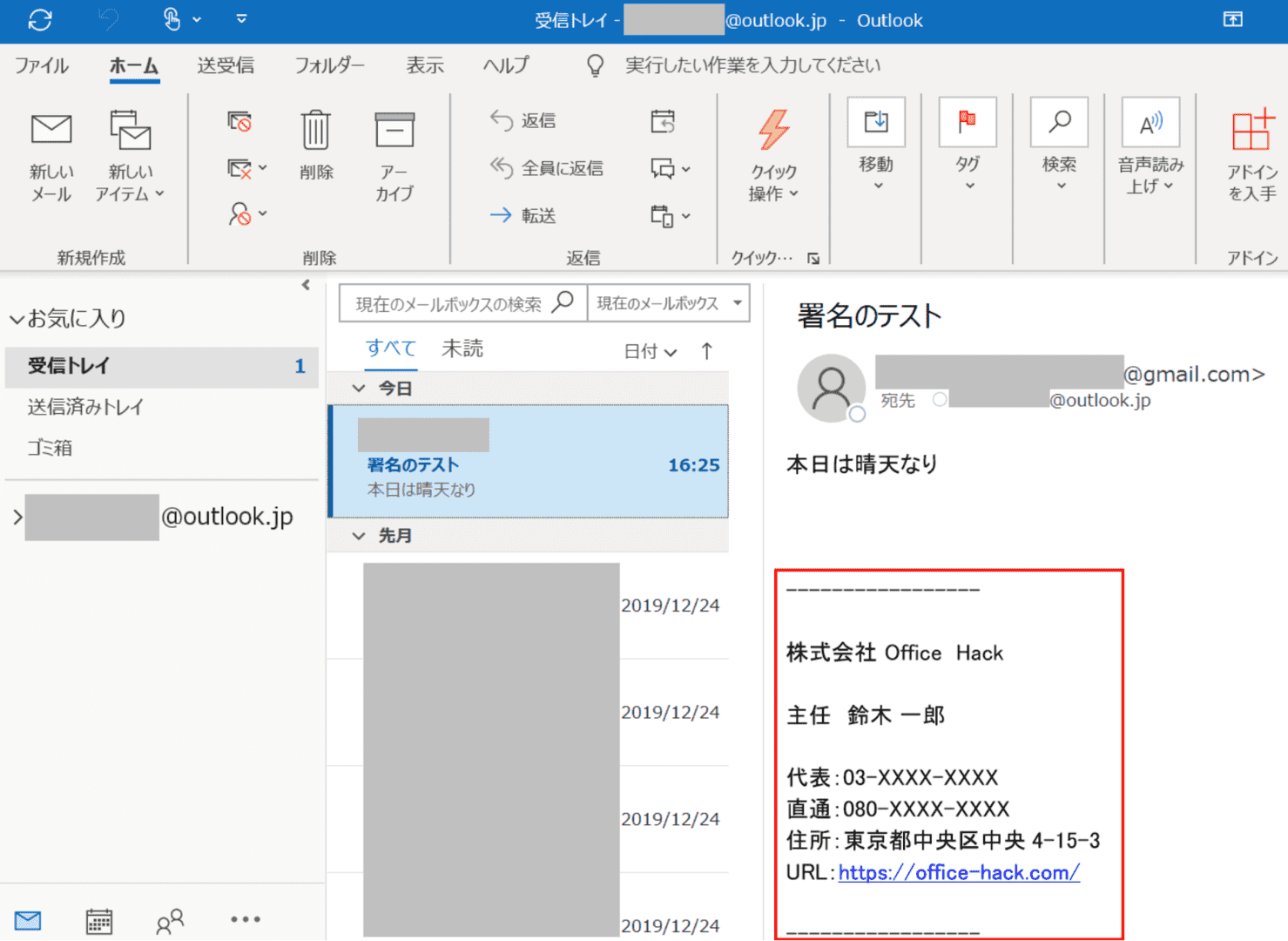Click the search magnifier icon
The image size is (1288, 941).
pos(563,302)
